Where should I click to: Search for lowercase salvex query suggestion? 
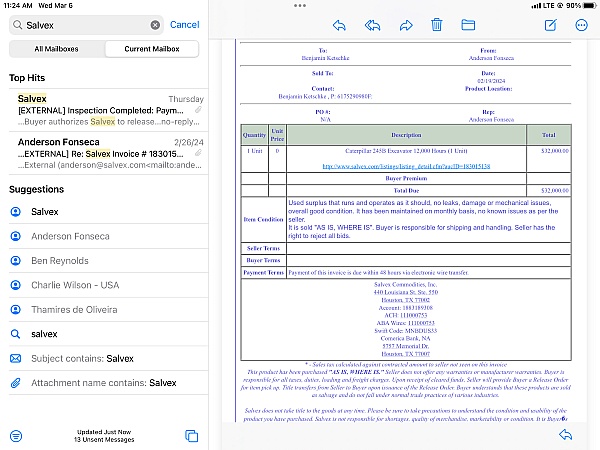pyautogui.click(x=109, y=334)
